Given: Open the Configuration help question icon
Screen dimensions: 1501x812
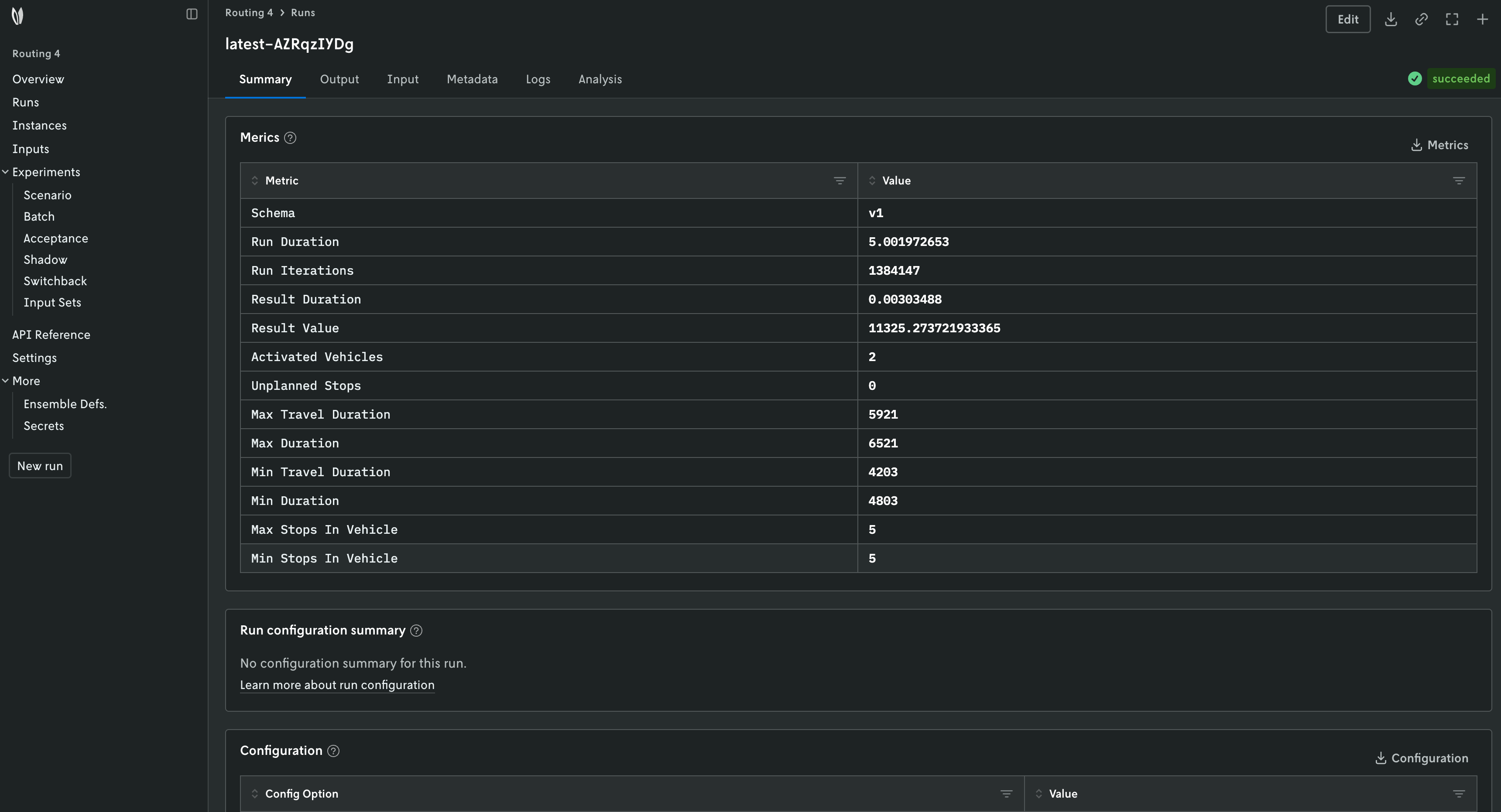Looking at the screenshot, I should (x=333, y=751).
